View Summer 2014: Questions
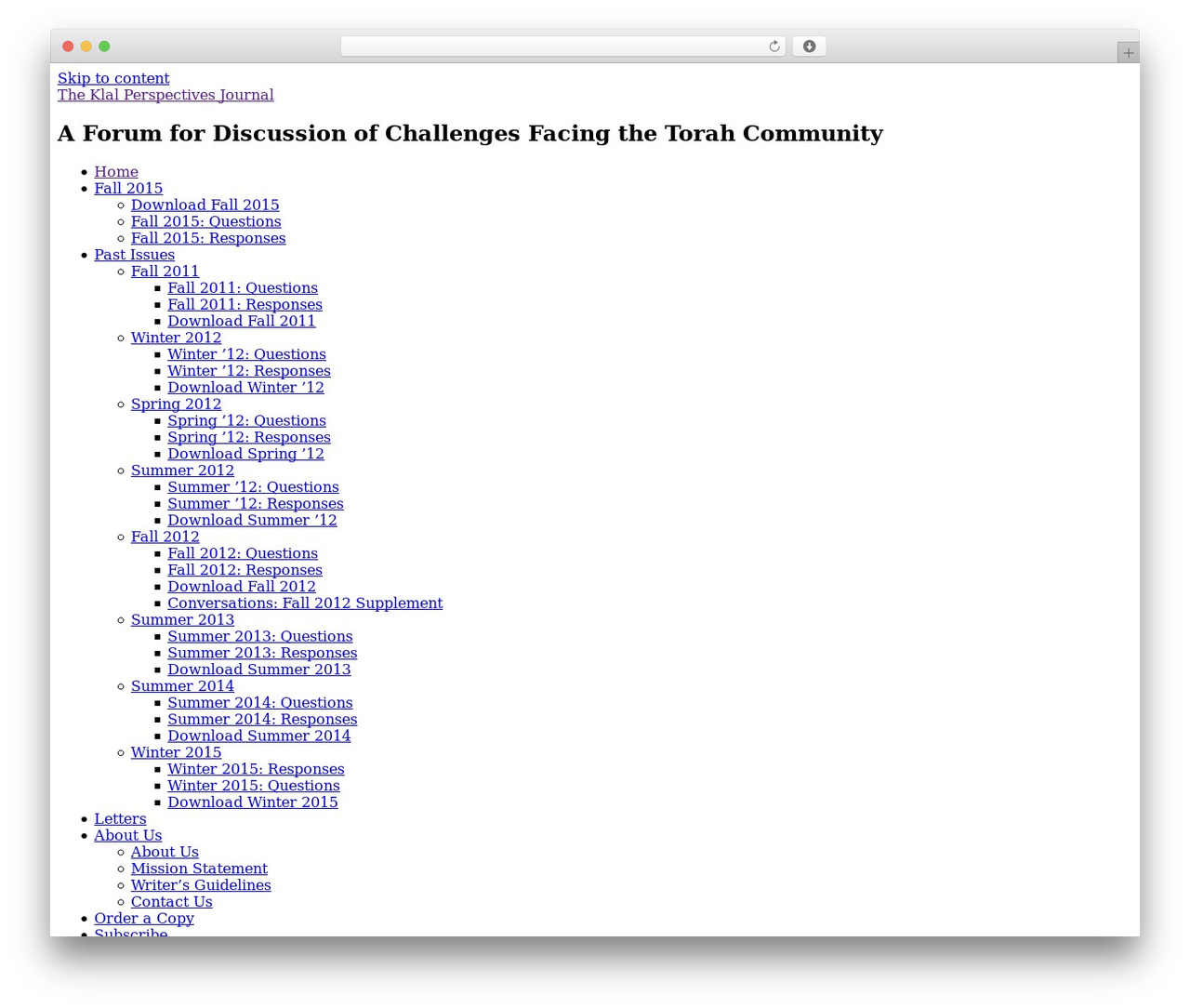Screen dimensions: 1190x1008 click(x=260, y=704)
